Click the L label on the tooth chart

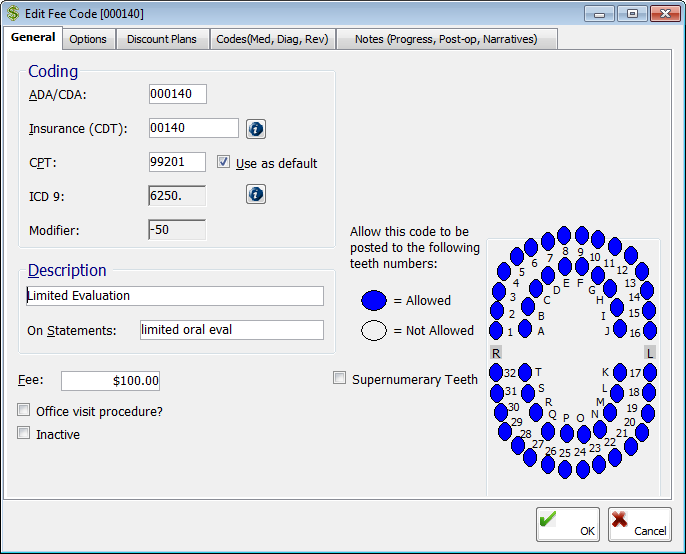point(650,353)
